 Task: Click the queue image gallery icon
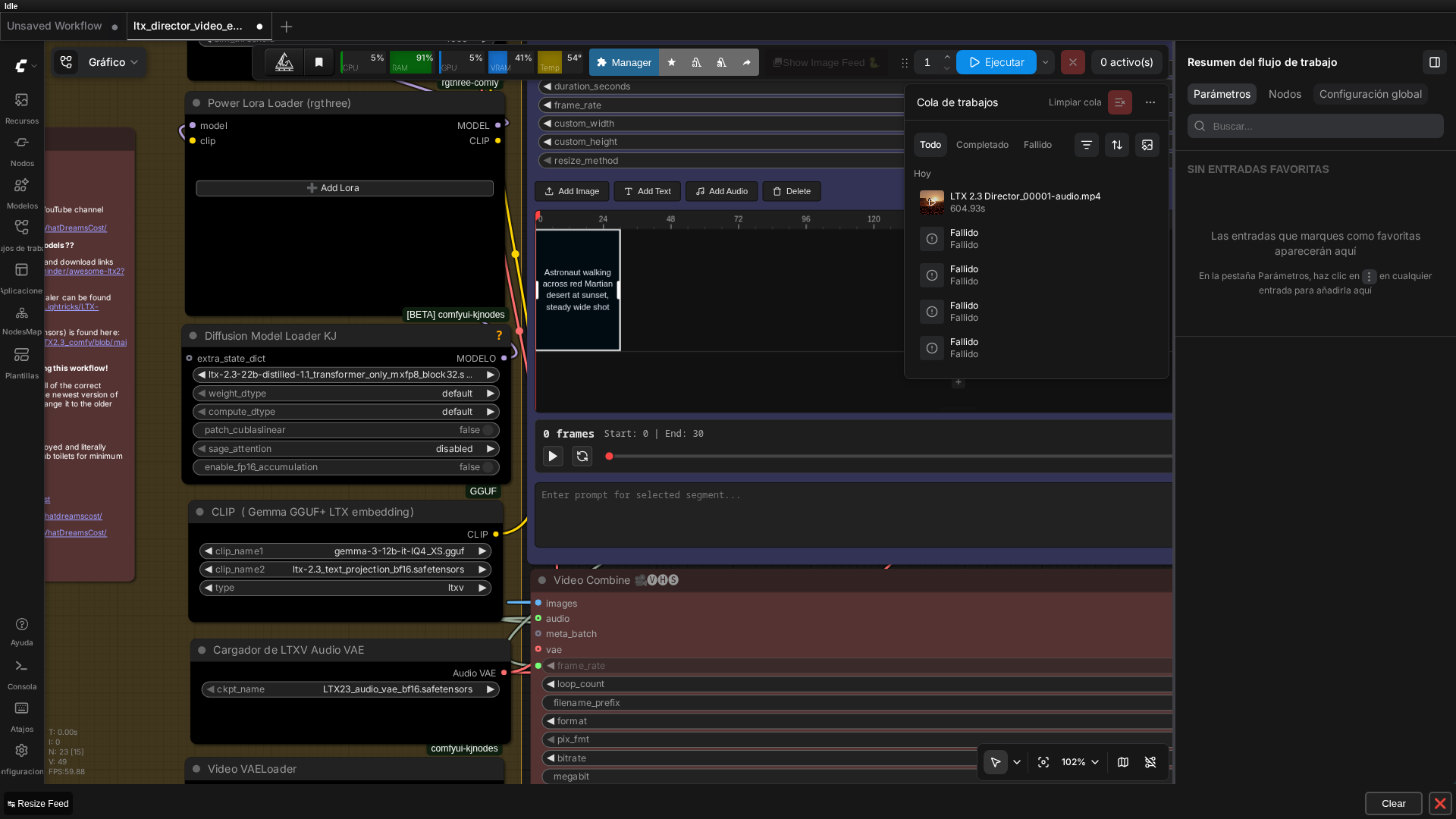click(x=1147, y=145)
